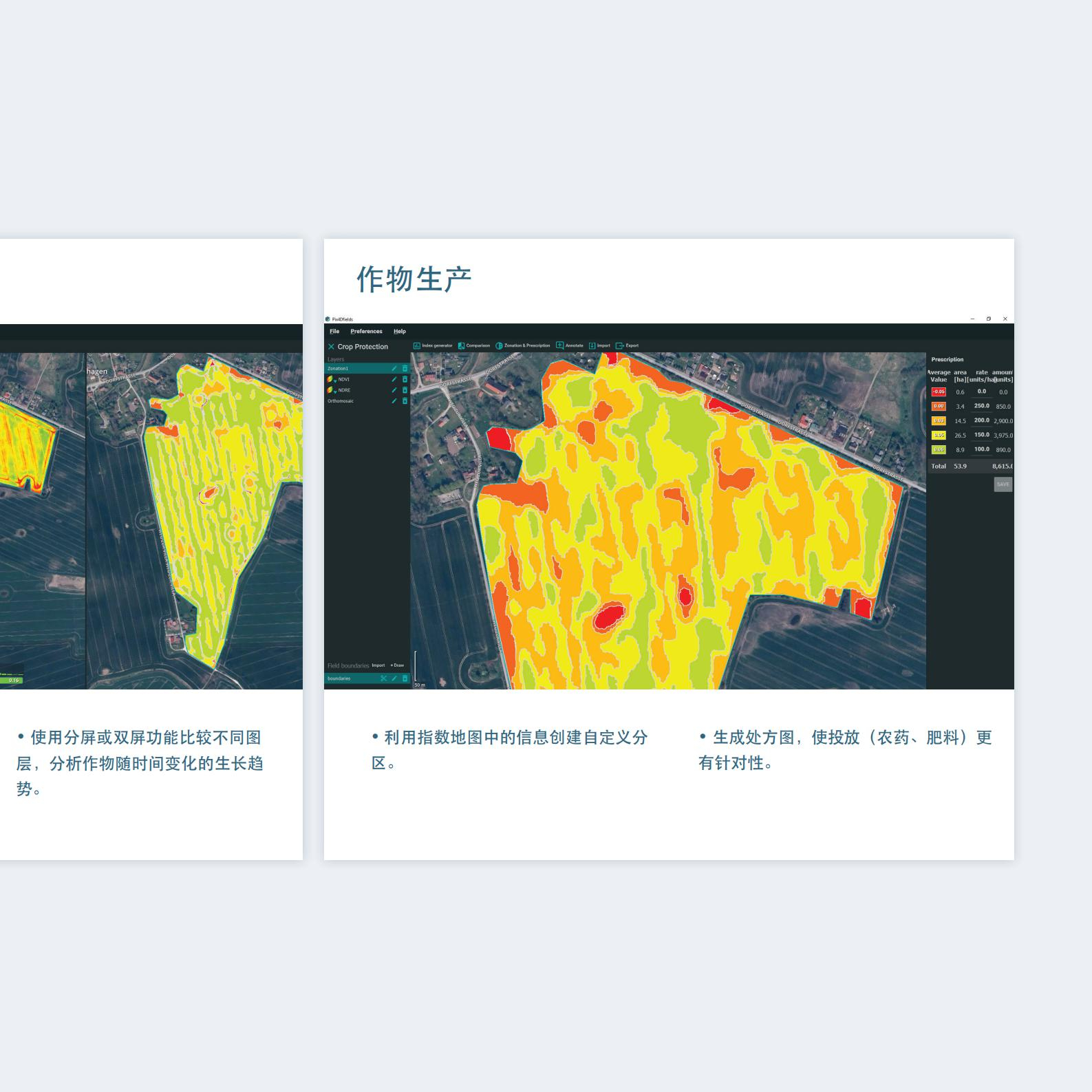Edit the NDVI layer with pencil icon

[x=394, y=379]
